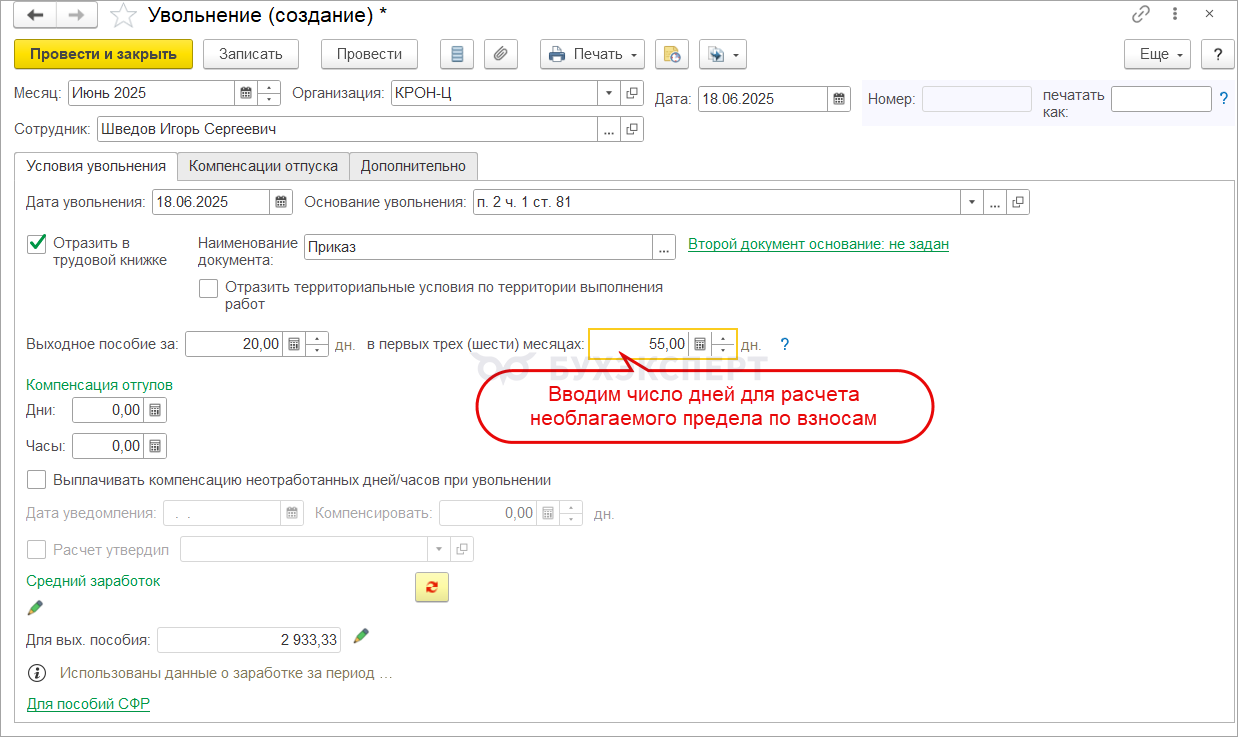Open calculator for Компенсация отгулов Дни

point(155,410)
